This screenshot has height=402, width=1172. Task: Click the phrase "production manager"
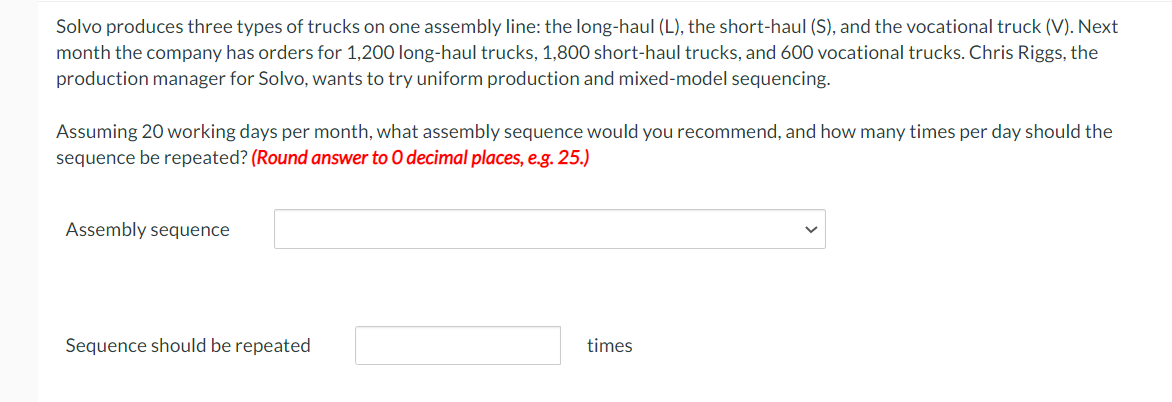click(130, 79)
